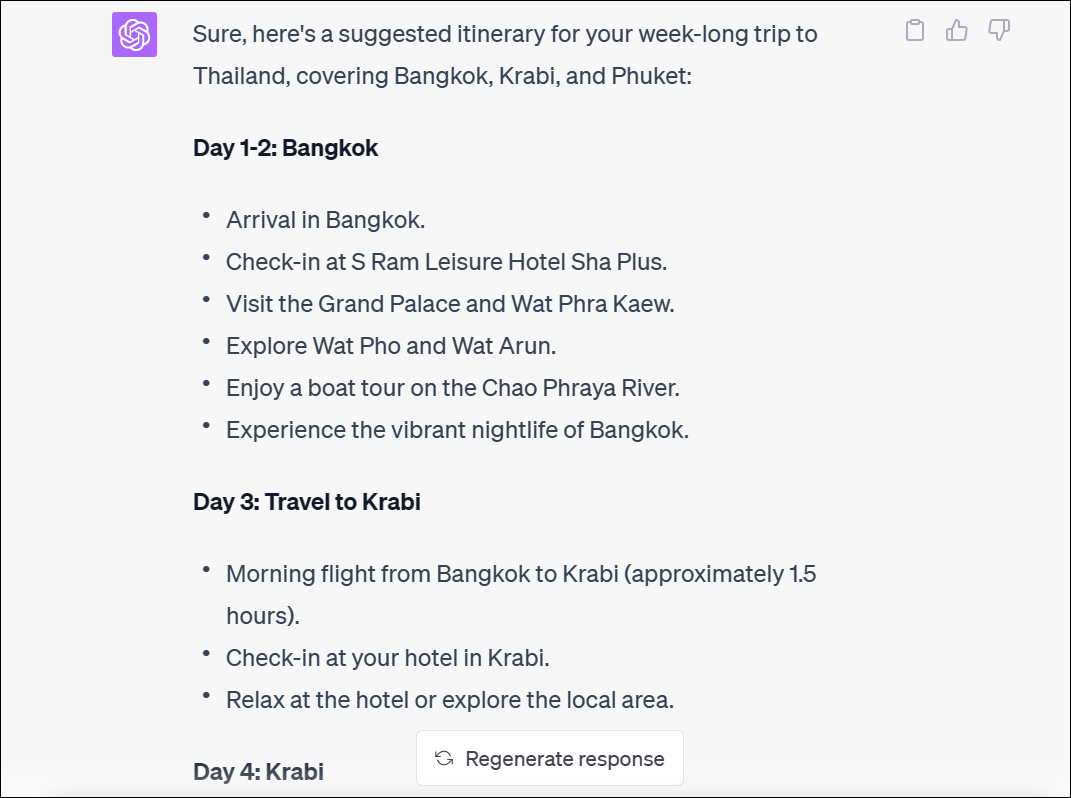Image resolution: width=1071 pixels, height=798 pixels.
Task: Click the vibrant nightlife of Bangkok line
Action: point(457,430)
